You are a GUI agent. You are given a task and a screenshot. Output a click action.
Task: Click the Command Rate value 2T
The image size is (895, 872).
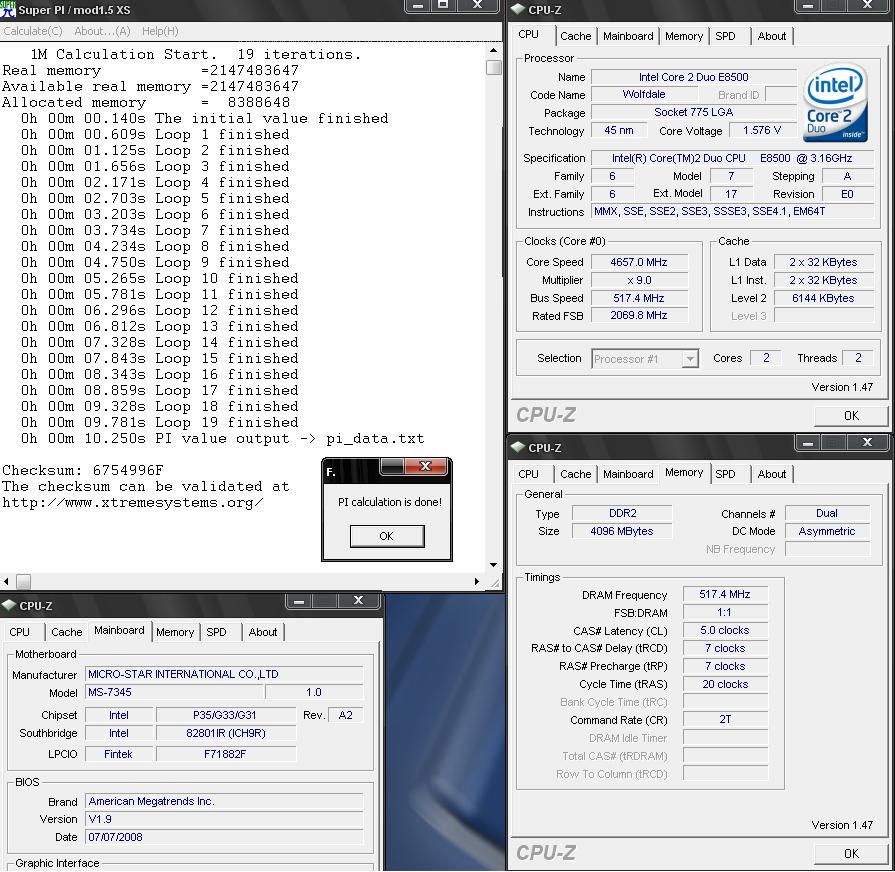point(725,719)
